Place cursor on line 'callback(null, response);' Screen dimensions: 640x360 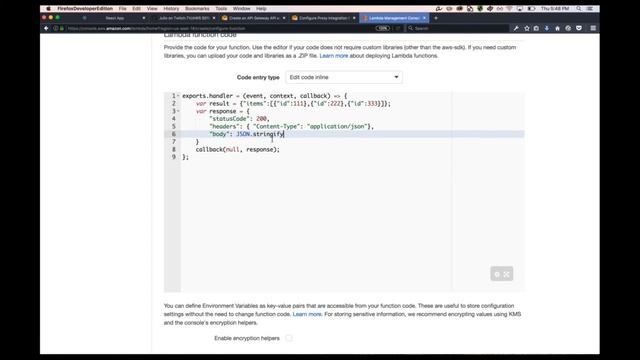click(x=238, y=149)
